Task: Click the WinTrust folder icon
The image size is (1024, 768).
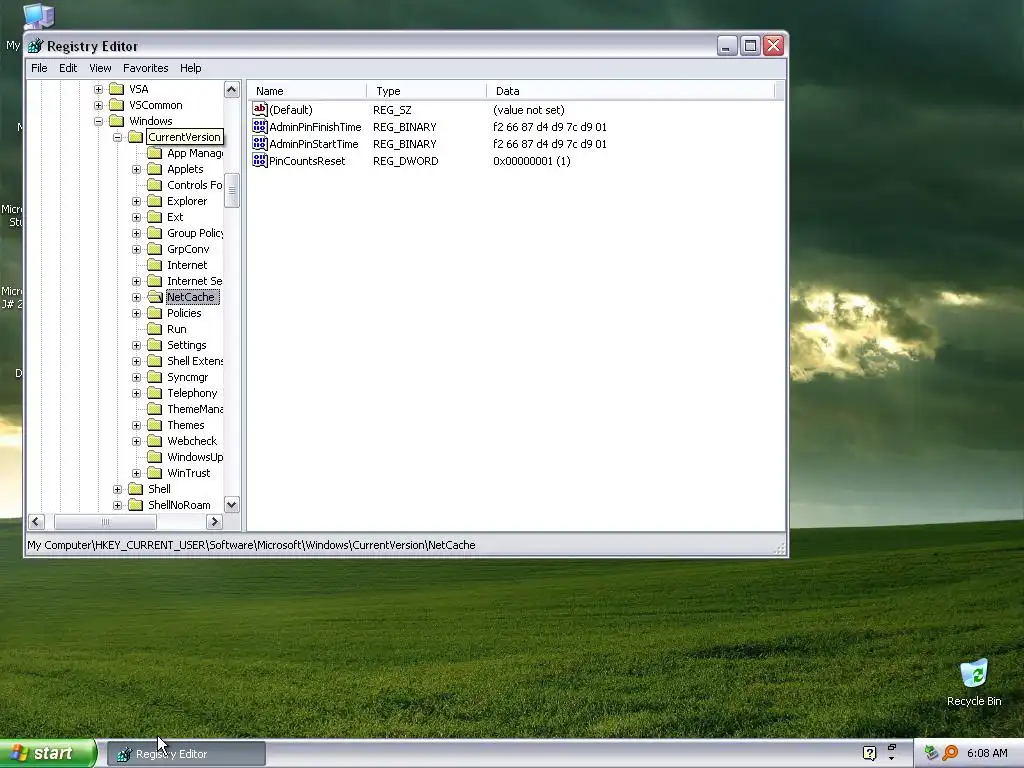Action: (x=155, y=473)
